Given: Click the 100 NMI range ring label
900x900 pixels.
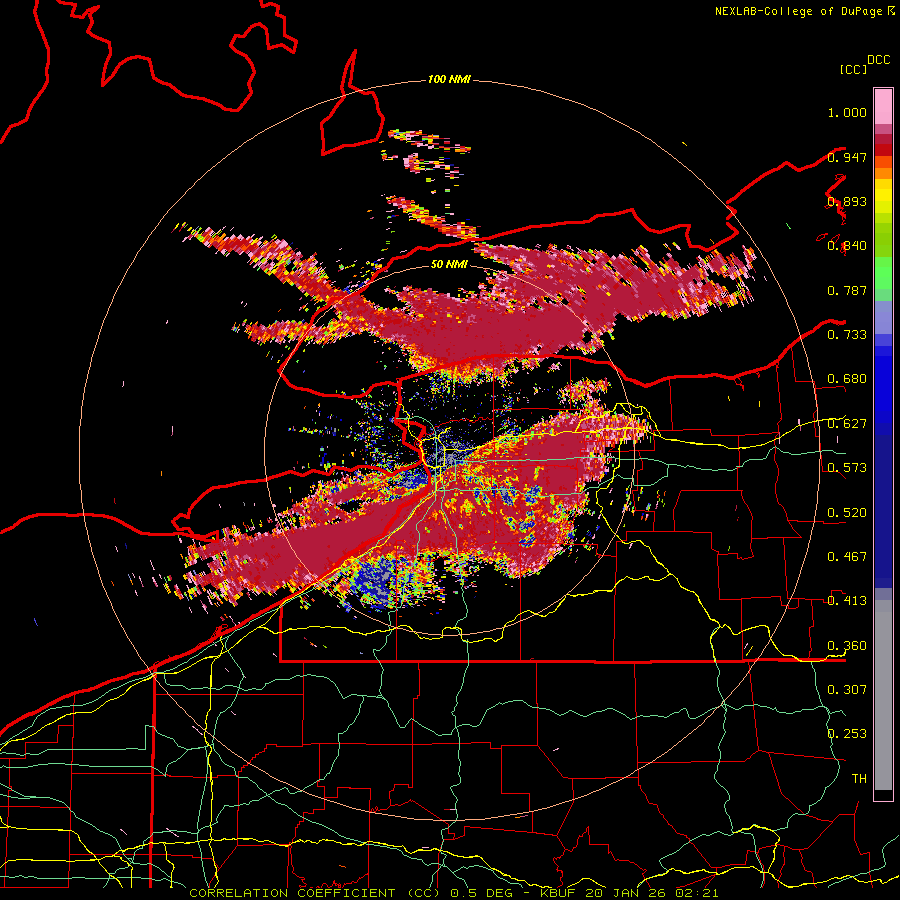Looking at the screenshot, I should 449,79.
